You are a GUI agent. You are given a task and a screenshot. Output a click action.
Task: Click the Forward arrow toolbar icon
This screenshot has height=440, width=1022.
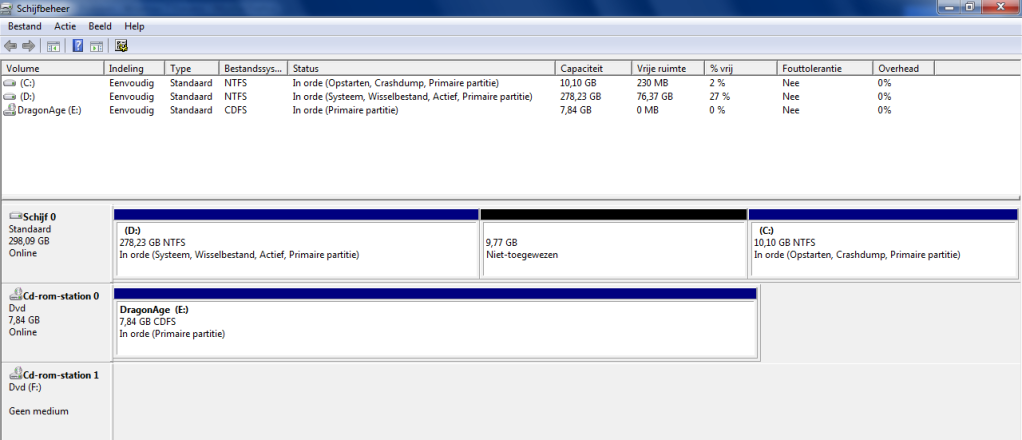click(x=28, y=45)
